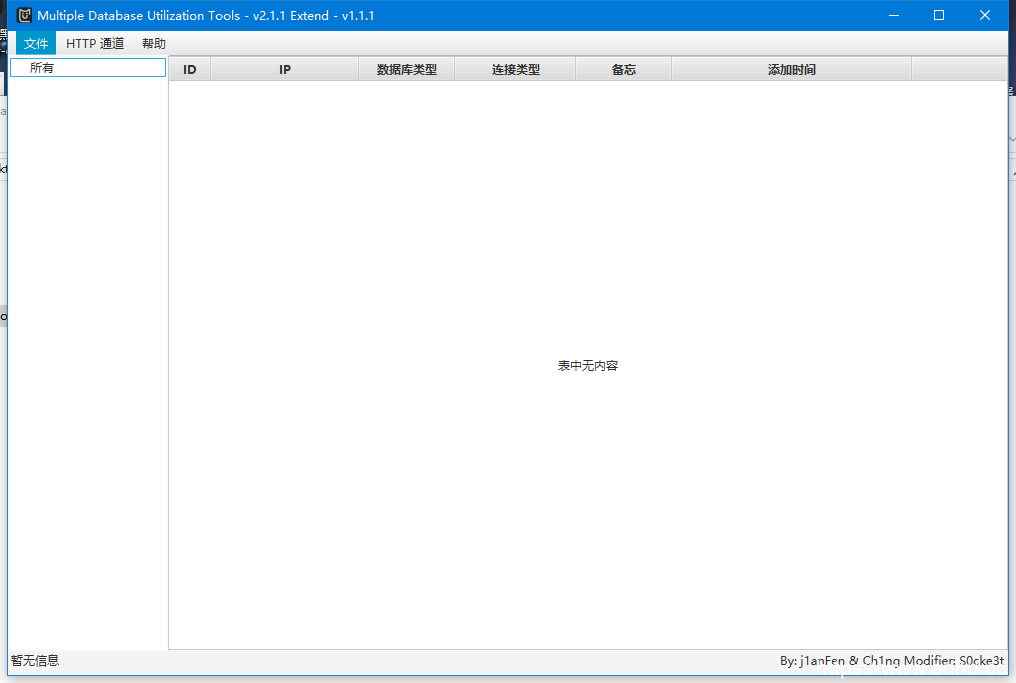
Task: Sort by the 添加时间 column header
Action: coord(791,70)
